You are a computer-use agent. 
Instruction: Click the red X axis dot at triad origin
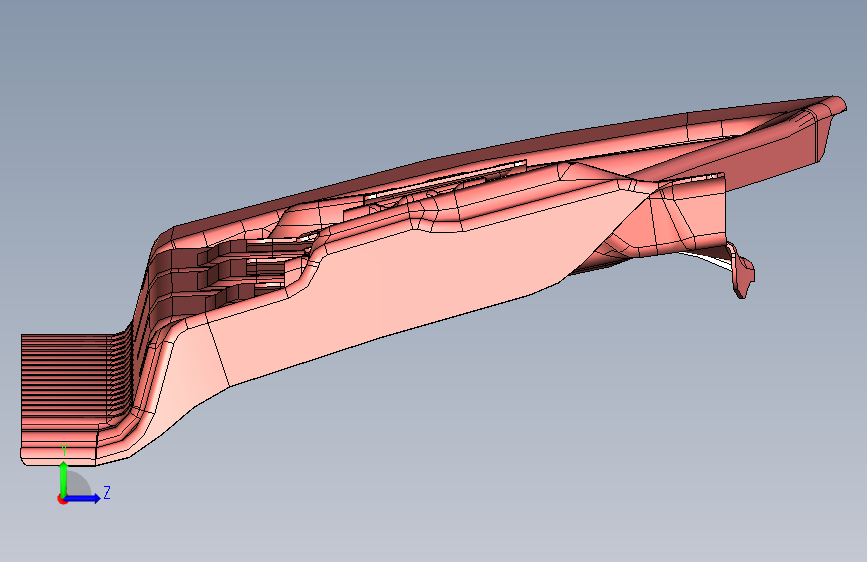tap(62, 499)
